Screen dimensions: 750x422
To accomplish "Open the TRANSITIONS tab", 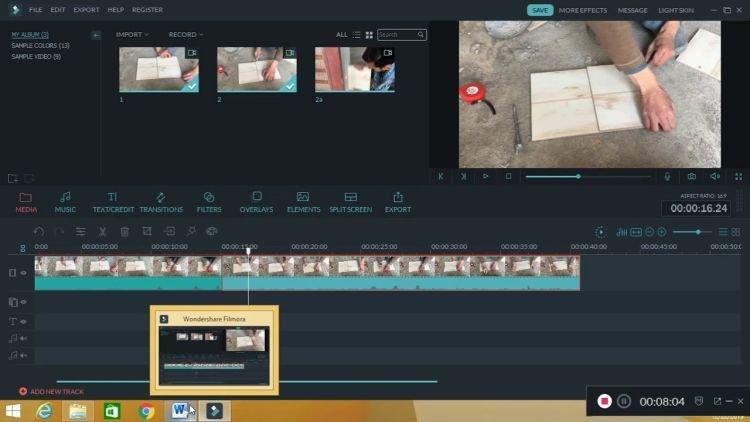I will [x=161, y=202].
